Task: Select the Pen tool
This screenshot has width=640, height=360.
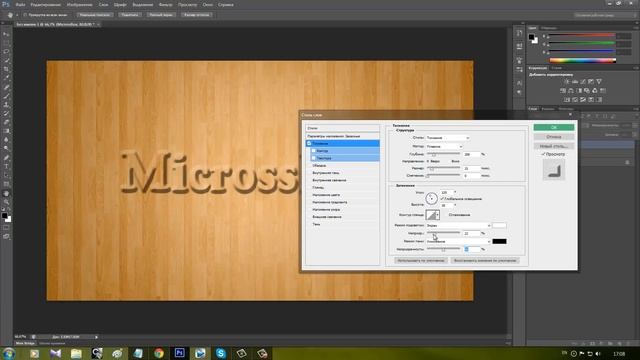Action: coord(6,158)
